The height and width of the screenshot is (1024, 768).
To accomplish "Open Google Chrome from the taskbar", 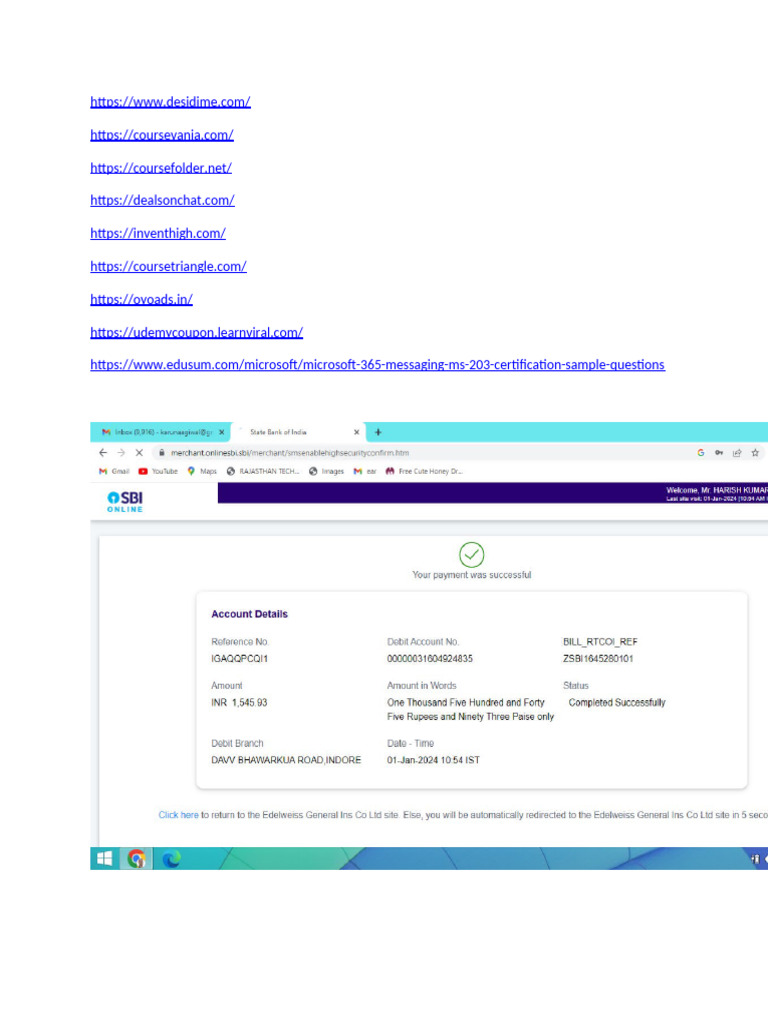I will (136, 859).
